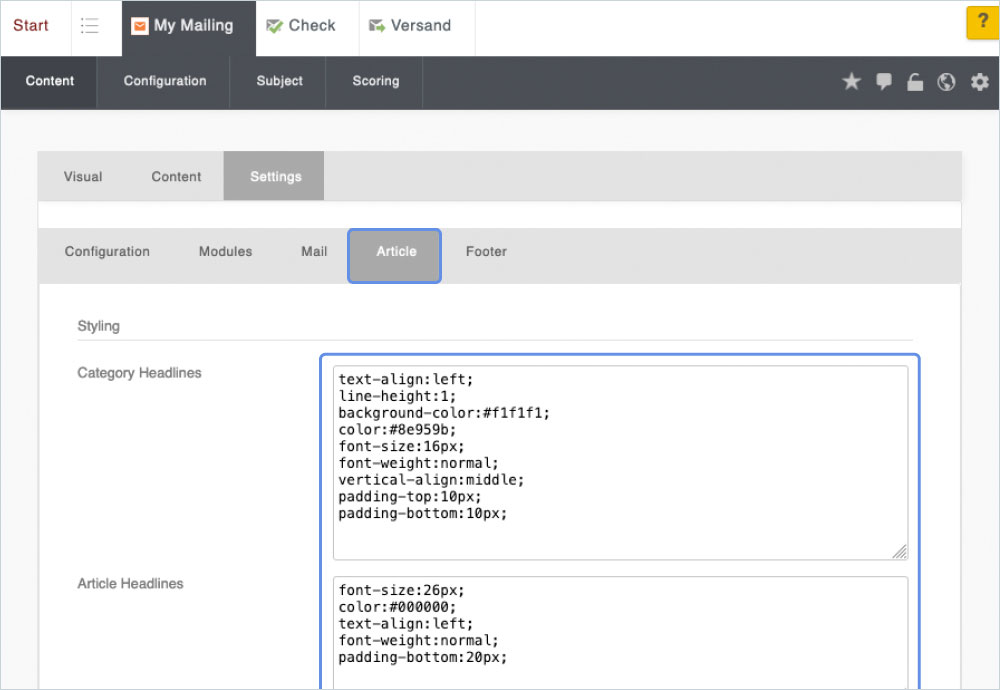Go to the Start tab
Image resolution: width=1000 pixels, height=690 pixels.
[31, 26]
